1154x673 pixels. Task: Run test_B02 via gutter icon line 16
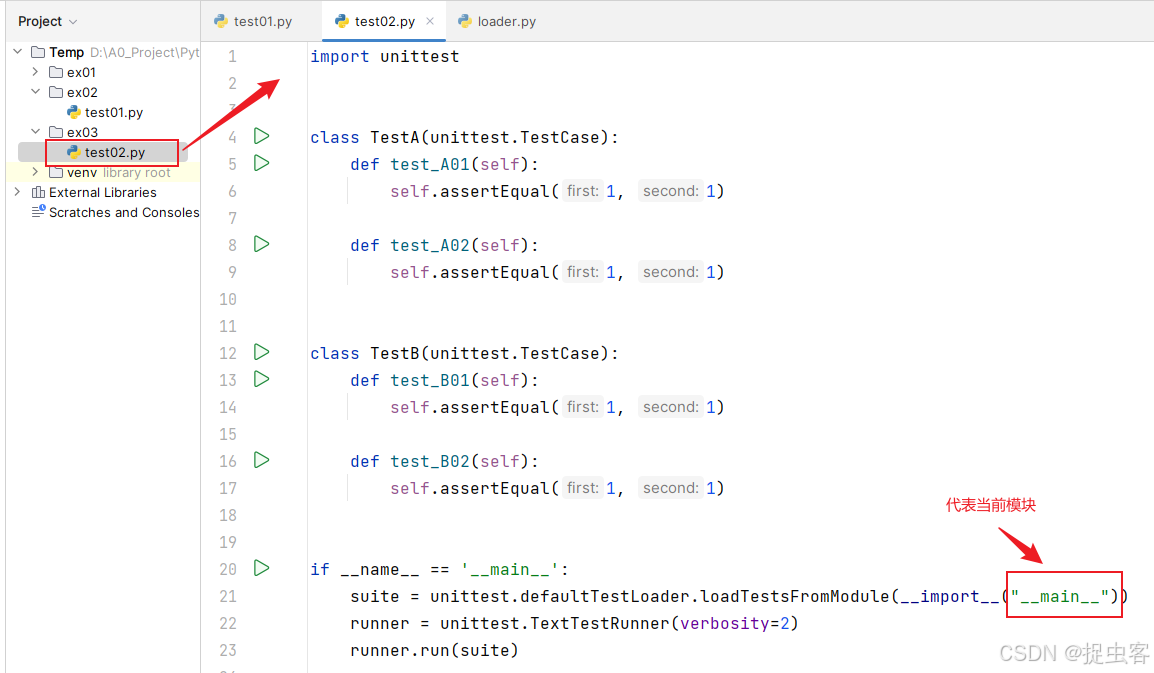point(261,460)
